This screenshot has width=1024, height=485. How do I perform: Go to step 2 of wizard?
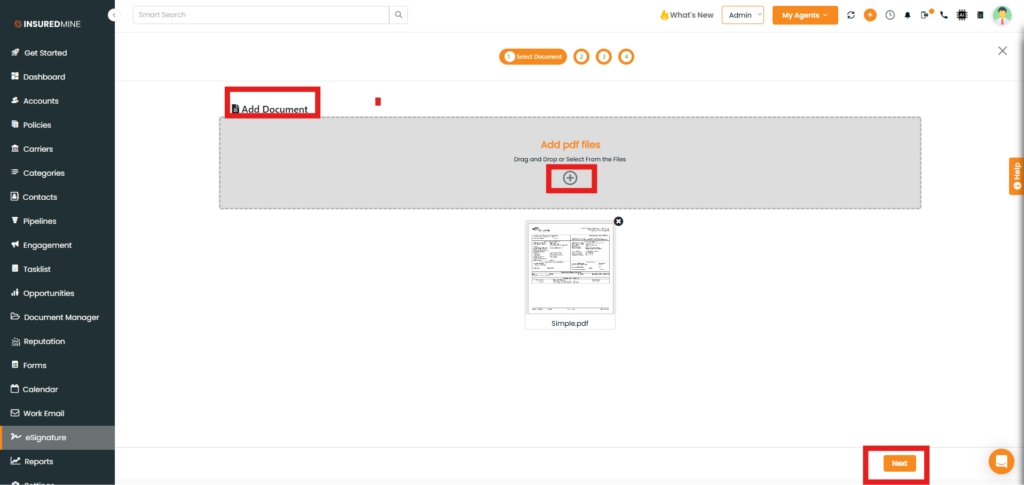(x=581, y=57)
